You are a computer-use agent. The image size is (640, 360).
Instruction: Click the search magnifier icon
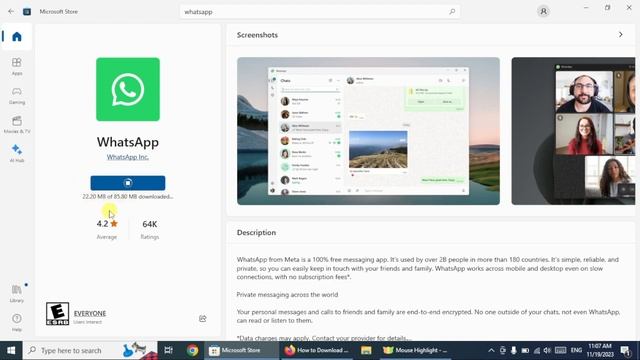coord(452,12)
